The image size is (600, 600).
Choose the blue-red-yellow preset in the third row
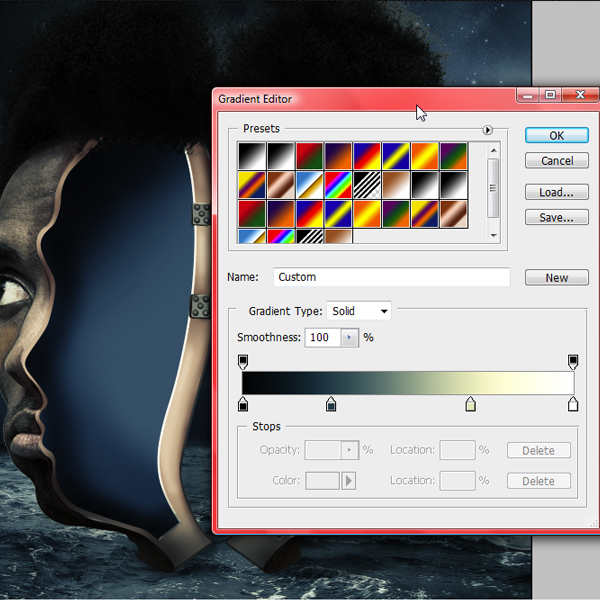(x=309, y=214)
